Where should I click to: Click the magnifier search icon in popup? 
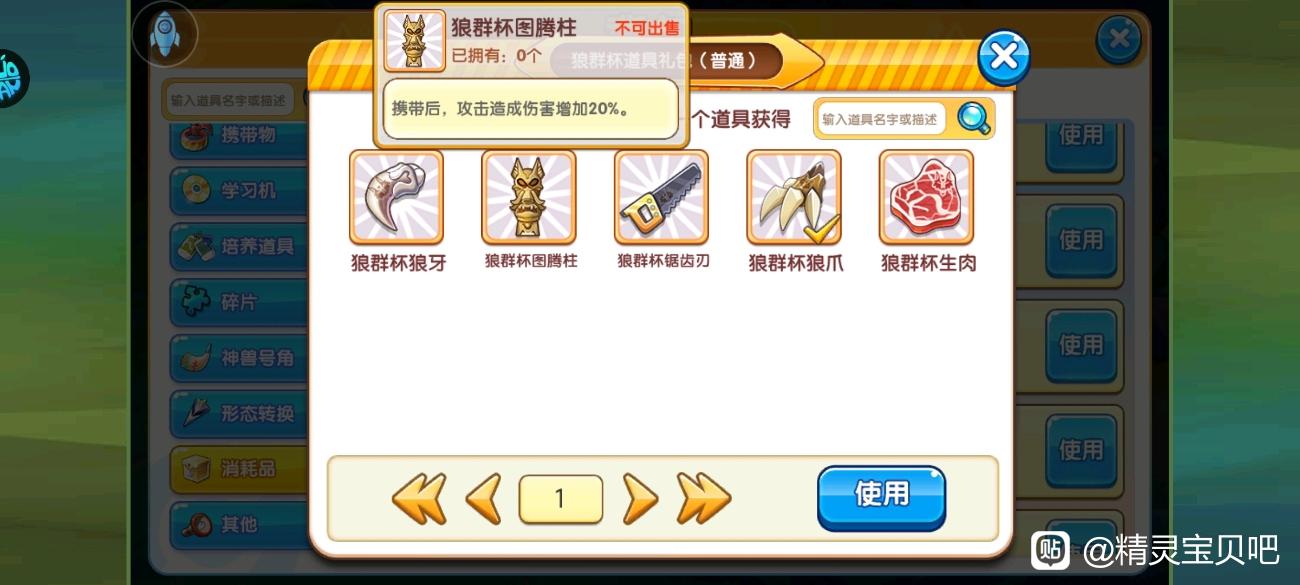[x=973, y=119]
